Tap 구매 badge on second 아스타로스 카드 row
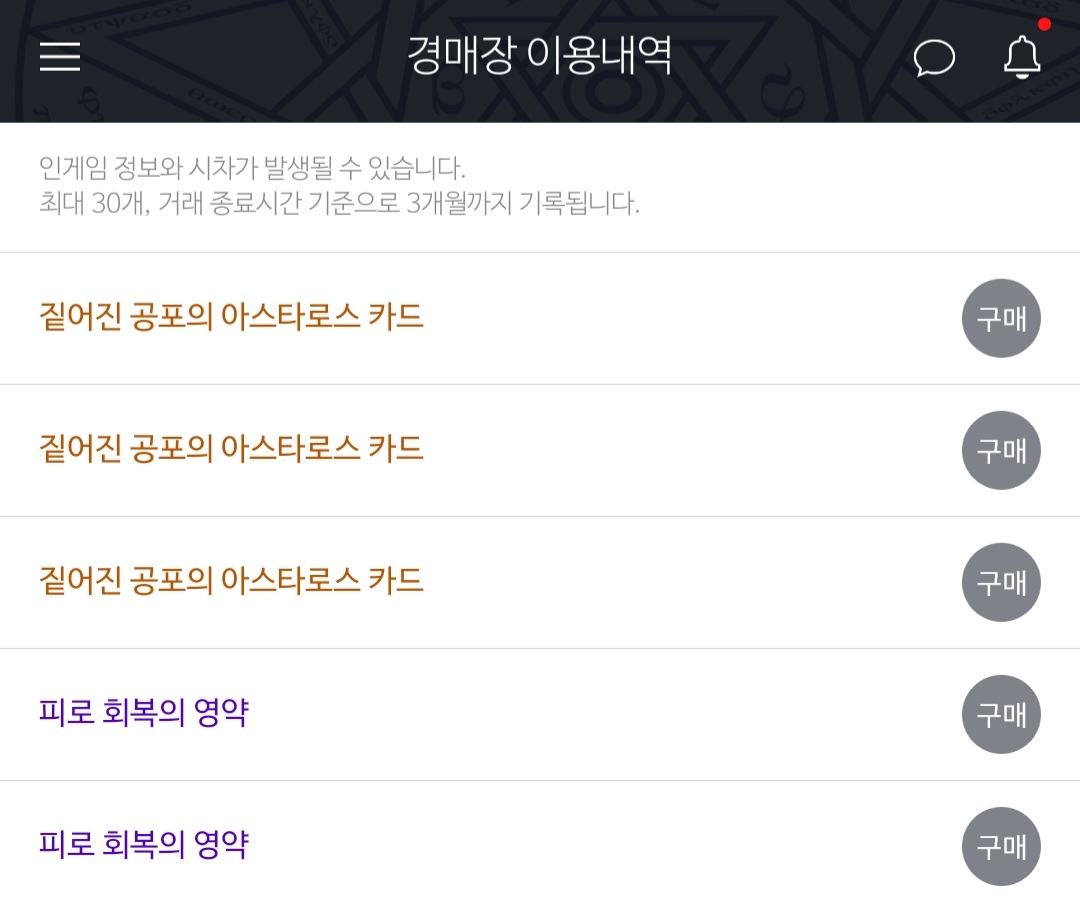 pyautogui.click(x=1001, y=450)
